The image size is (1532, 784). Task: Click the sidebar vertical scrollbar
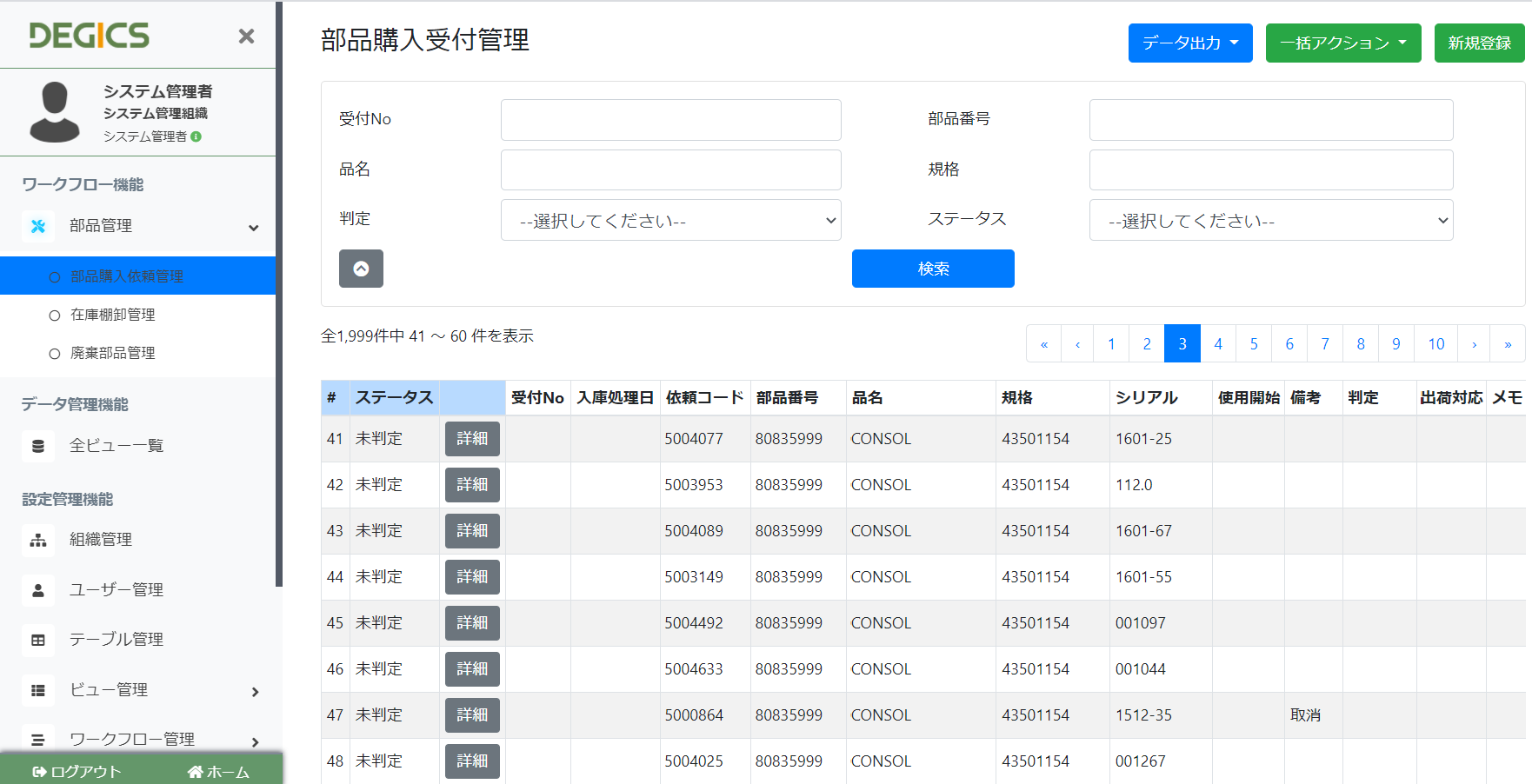coord(279,294)
